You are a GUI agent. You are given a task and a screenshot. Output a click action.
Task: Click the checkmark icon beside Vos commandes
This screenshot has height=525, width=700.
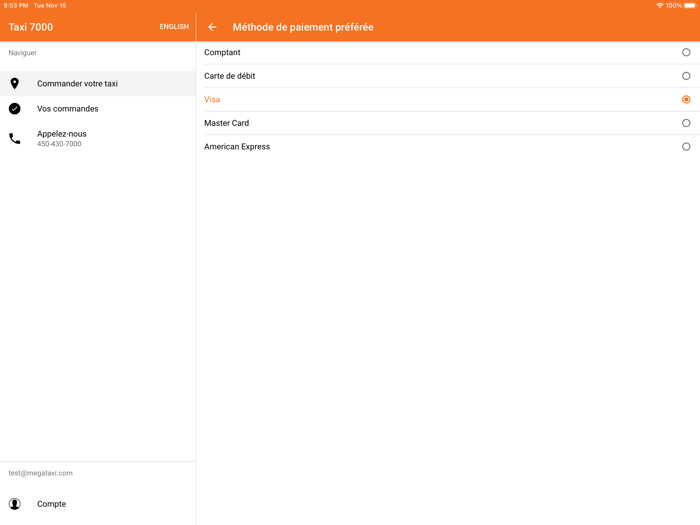coord(15,108)
